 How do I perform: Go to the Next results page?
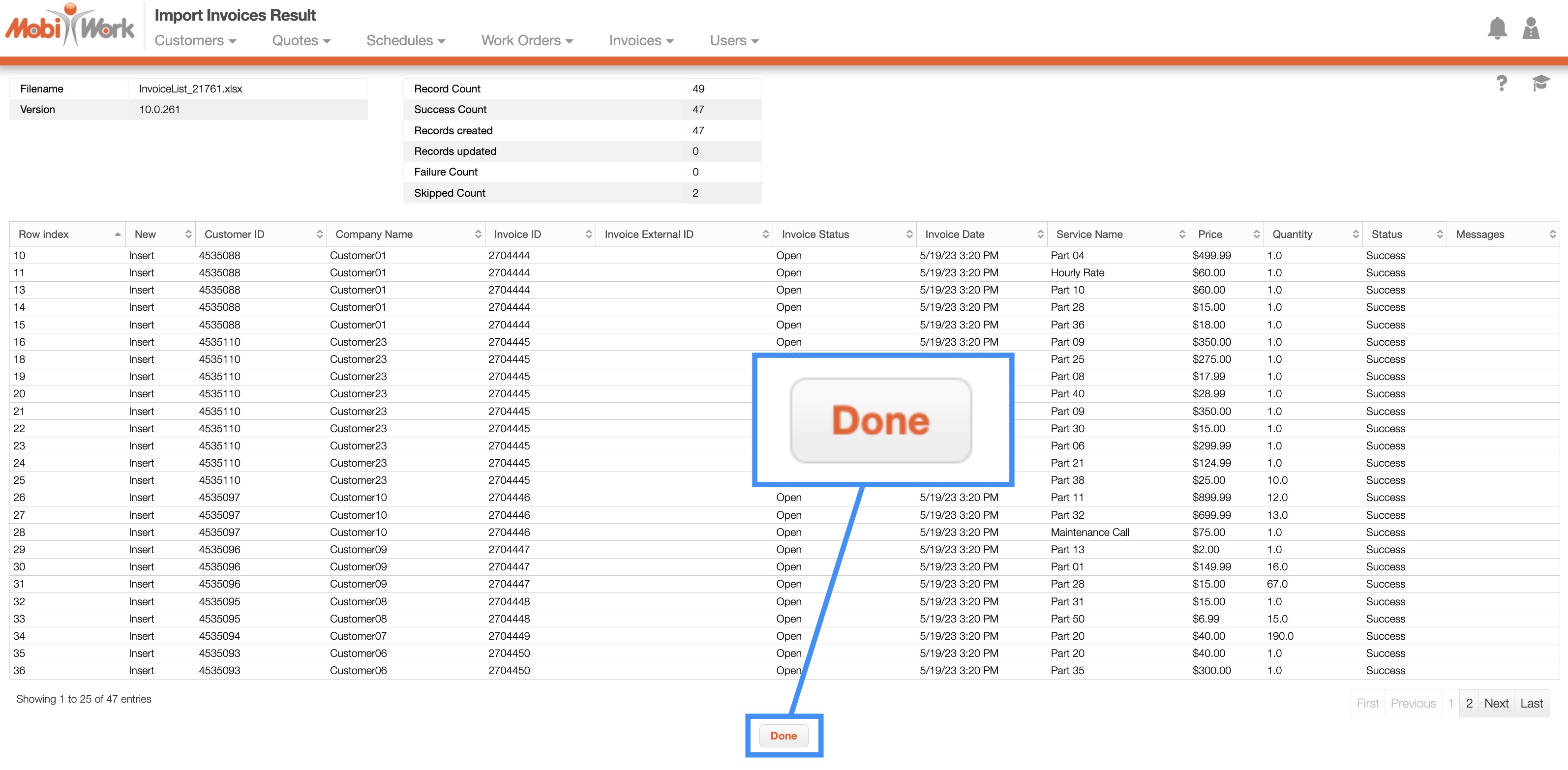(x=1496, y=703)
